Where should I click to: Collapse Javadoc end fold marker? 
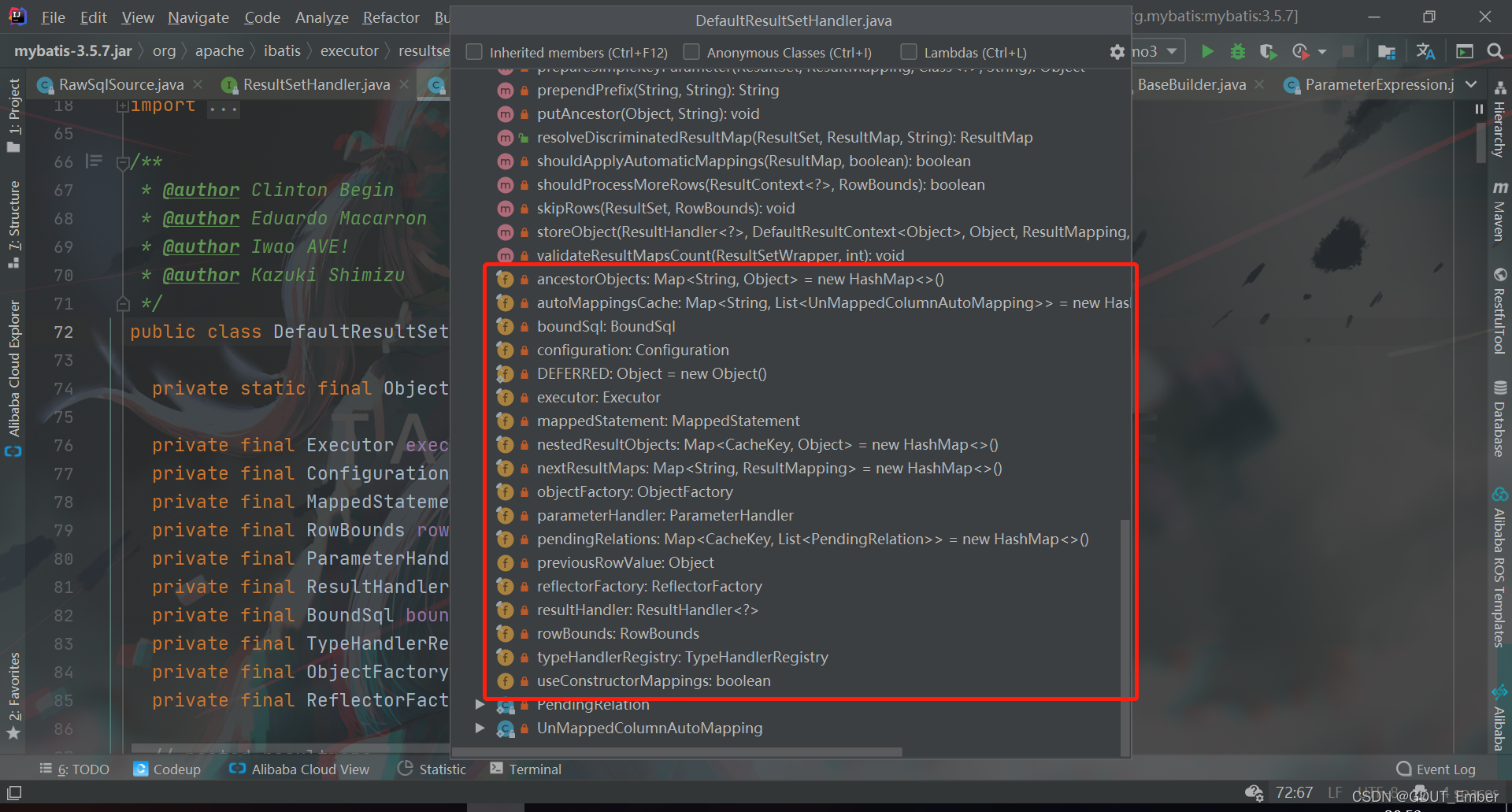tap(122, 303)
